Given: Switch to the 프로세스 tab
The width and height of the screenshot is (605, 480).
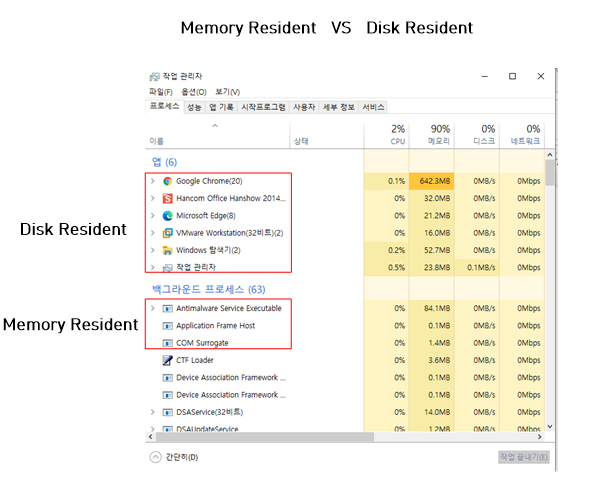Looking at the screenshot, I should [164, 106].
